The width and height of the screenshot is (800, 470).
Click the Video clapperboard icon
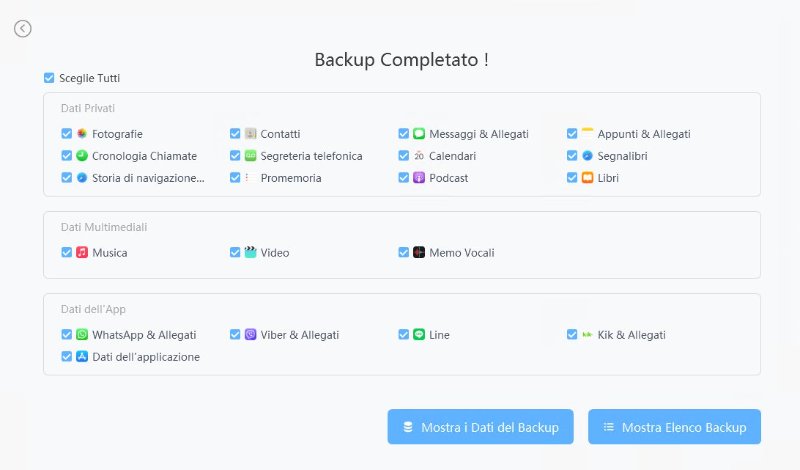tap(251, 253)
